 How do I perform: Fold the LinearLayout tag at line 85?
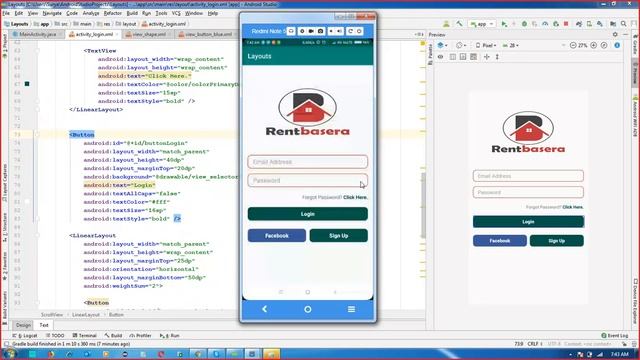37,236
